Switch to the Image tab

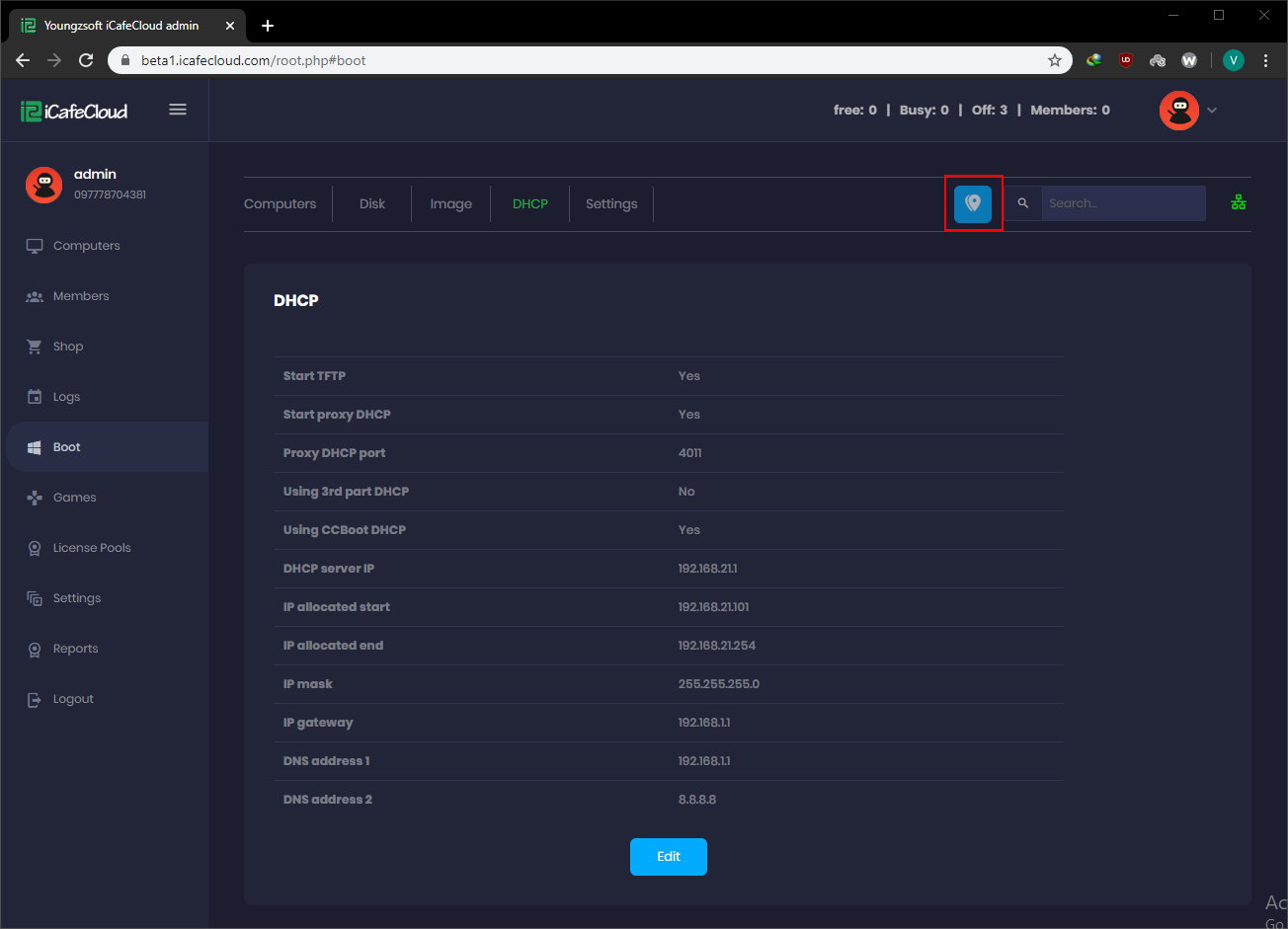pos(450,204)
